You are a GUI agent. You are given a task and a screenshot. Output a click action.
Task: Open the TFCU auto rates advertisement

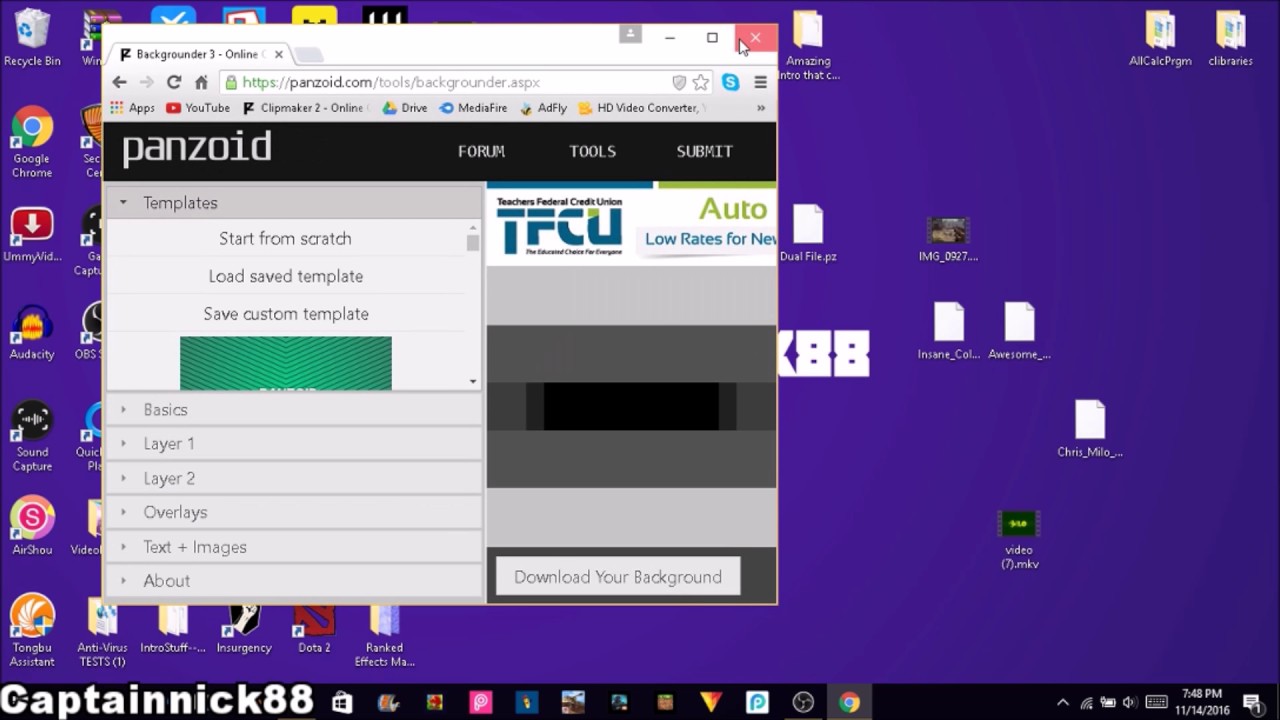tap(632, 224)
